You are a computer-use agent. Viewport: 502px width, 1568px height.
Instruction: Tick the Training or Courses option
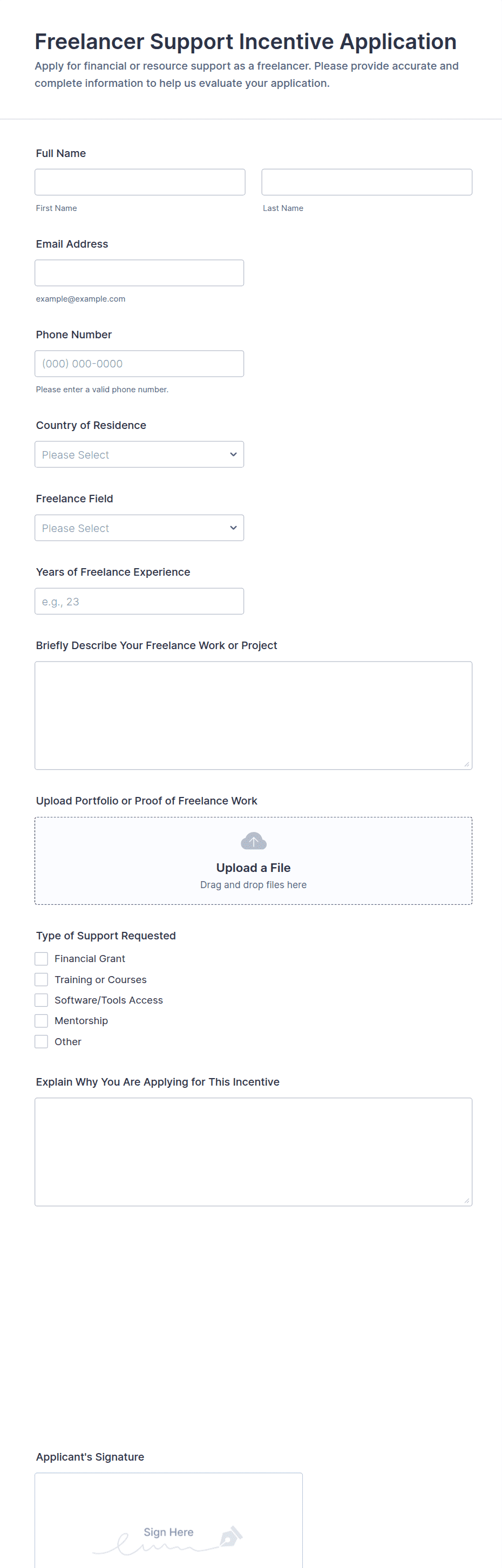pos(42,979)
